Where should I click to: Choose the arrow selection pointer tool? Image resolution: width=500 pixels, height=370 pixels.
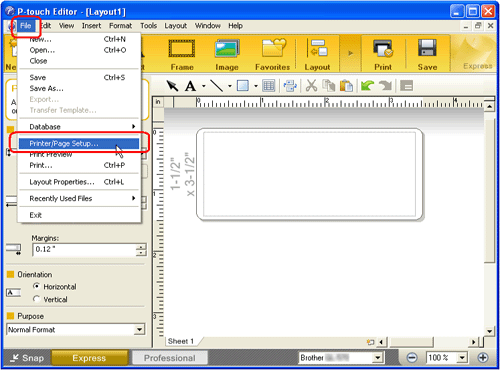click(172, 86)
